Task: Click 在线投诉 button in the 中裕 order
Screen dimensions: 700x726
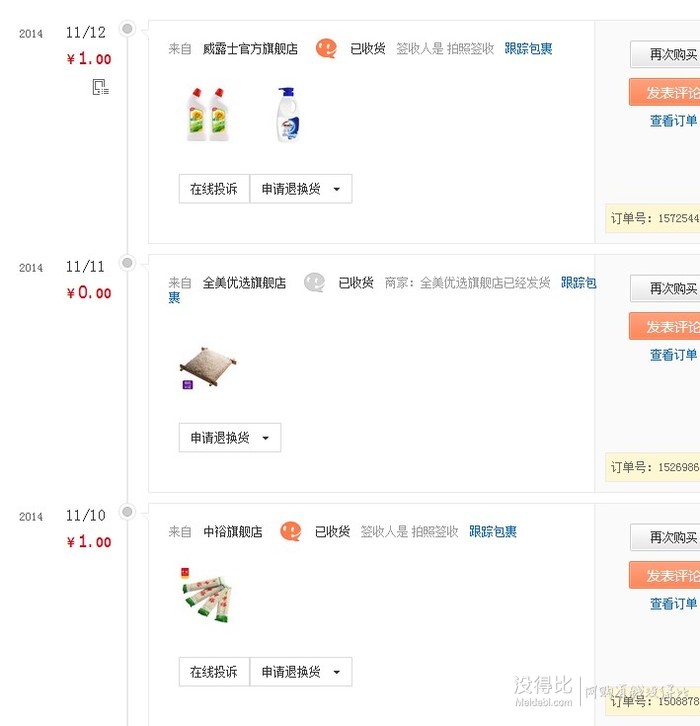Action: 214,672
